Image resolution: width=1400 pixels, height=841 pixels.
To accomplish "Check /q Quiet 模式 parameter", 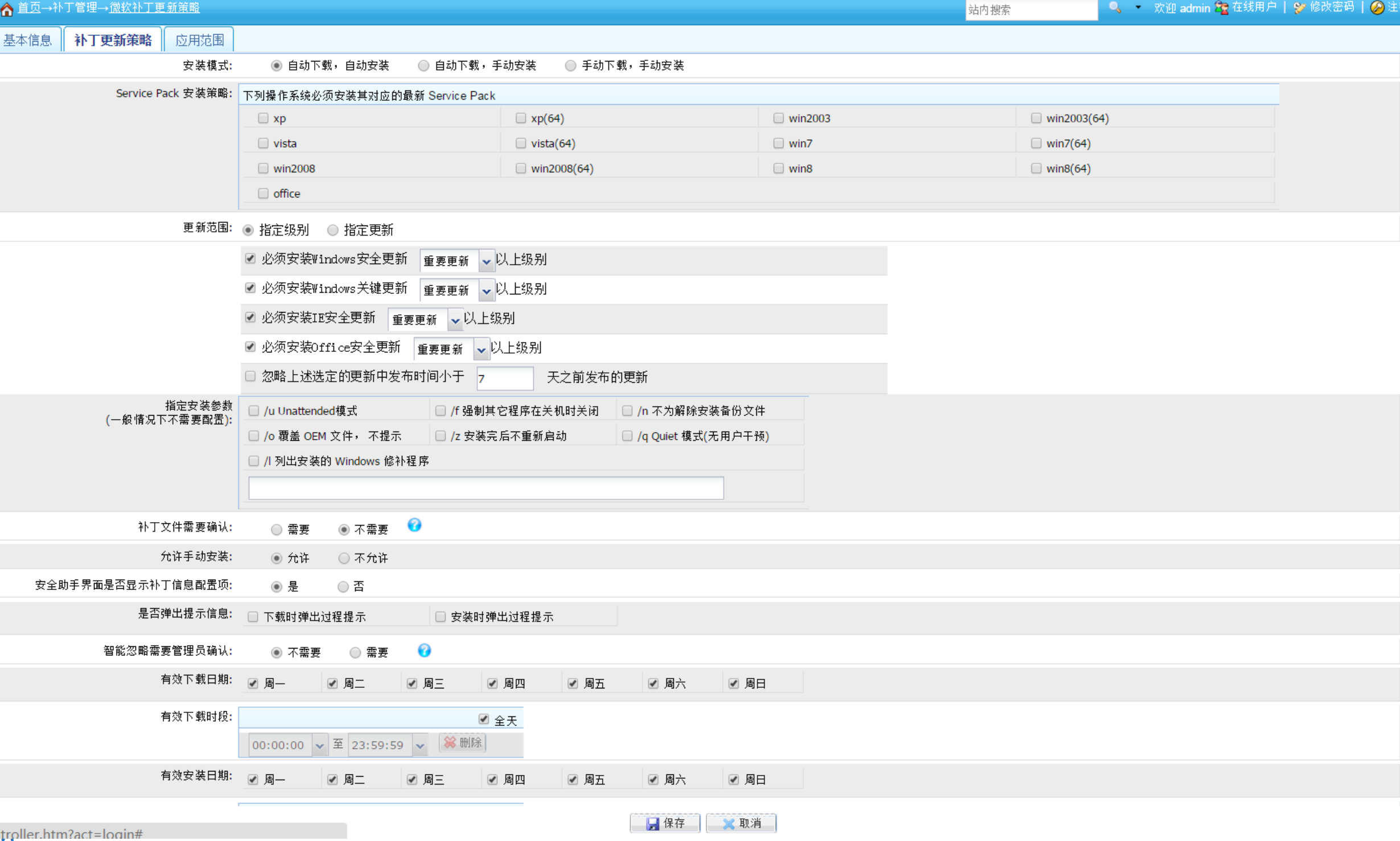I will (627, 436).
